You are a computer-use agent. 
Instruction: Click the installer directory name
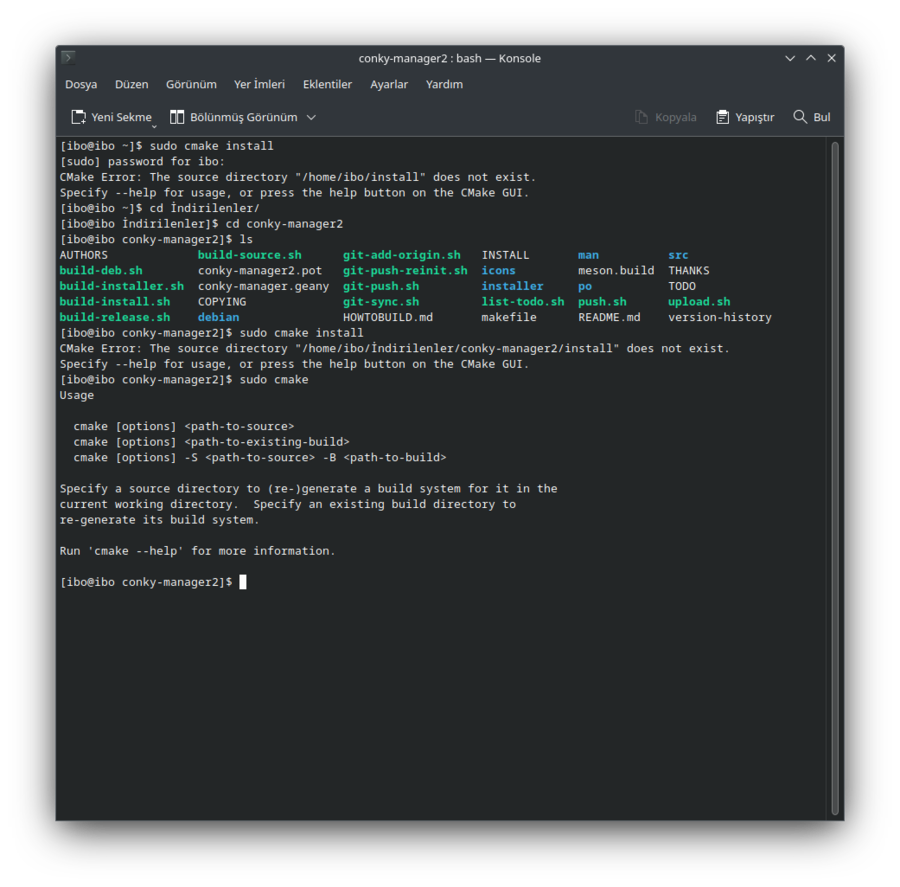click(x=512, y=286)
